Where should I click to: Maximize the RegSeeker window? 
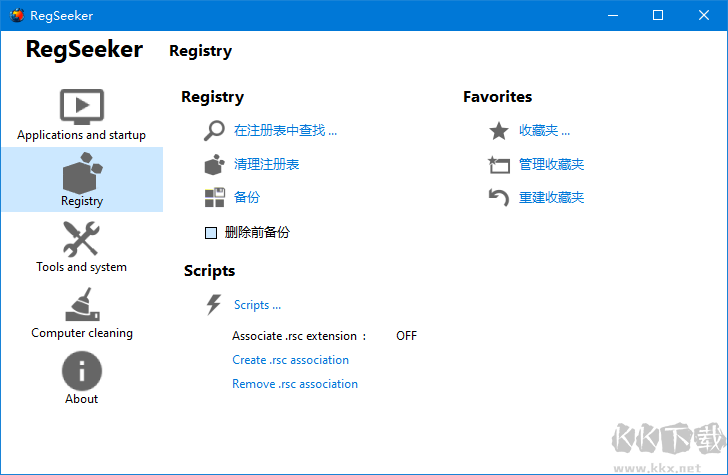point(658,15)
